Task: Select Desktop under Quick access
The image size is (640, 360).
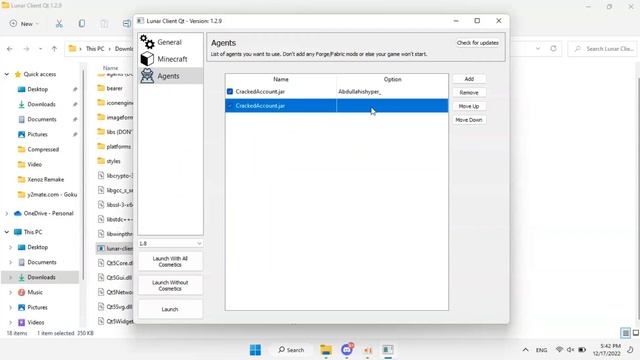Action: tap(38, 89)
